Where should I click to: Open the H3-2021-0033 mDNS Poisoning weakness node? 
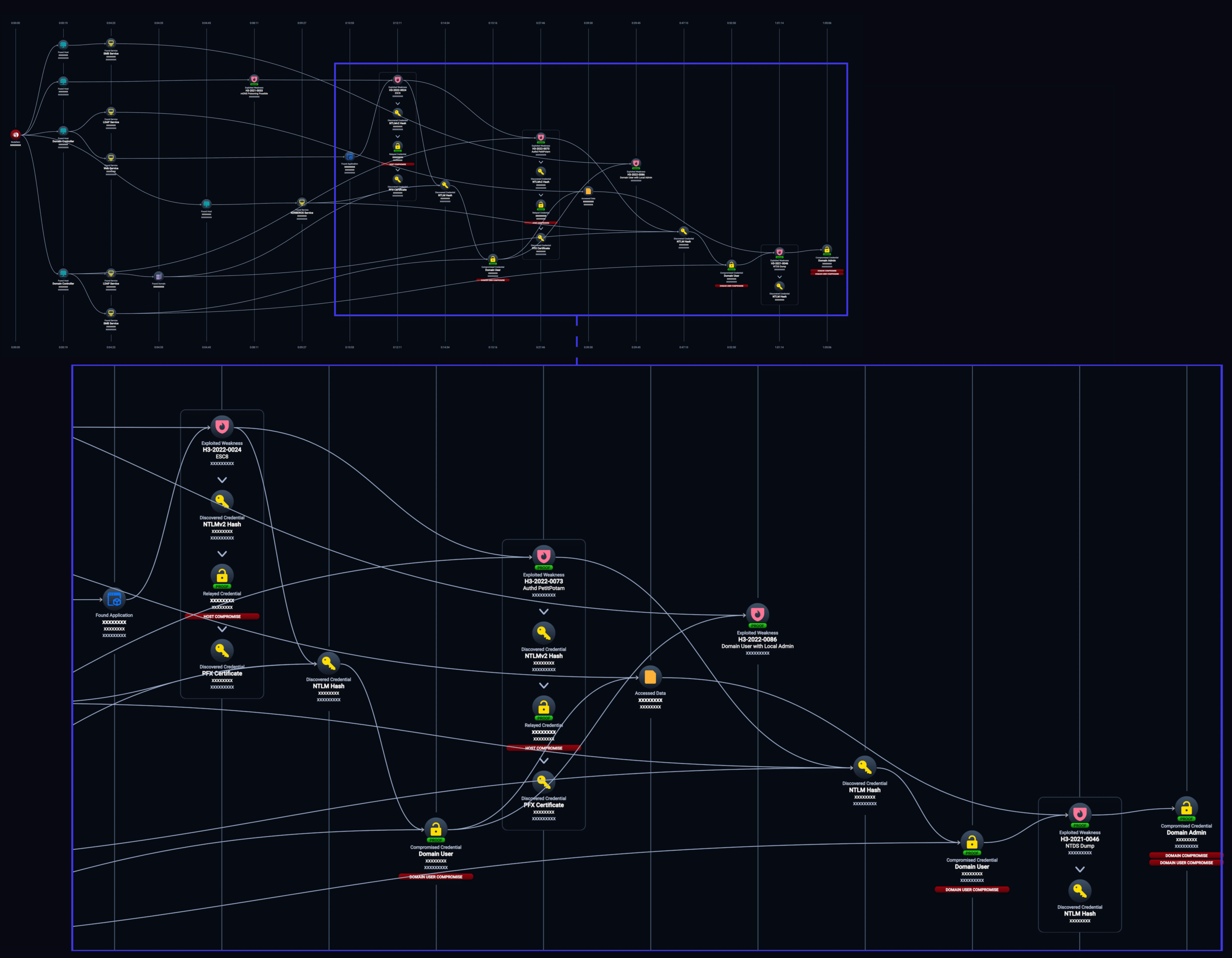coord(254,80)
